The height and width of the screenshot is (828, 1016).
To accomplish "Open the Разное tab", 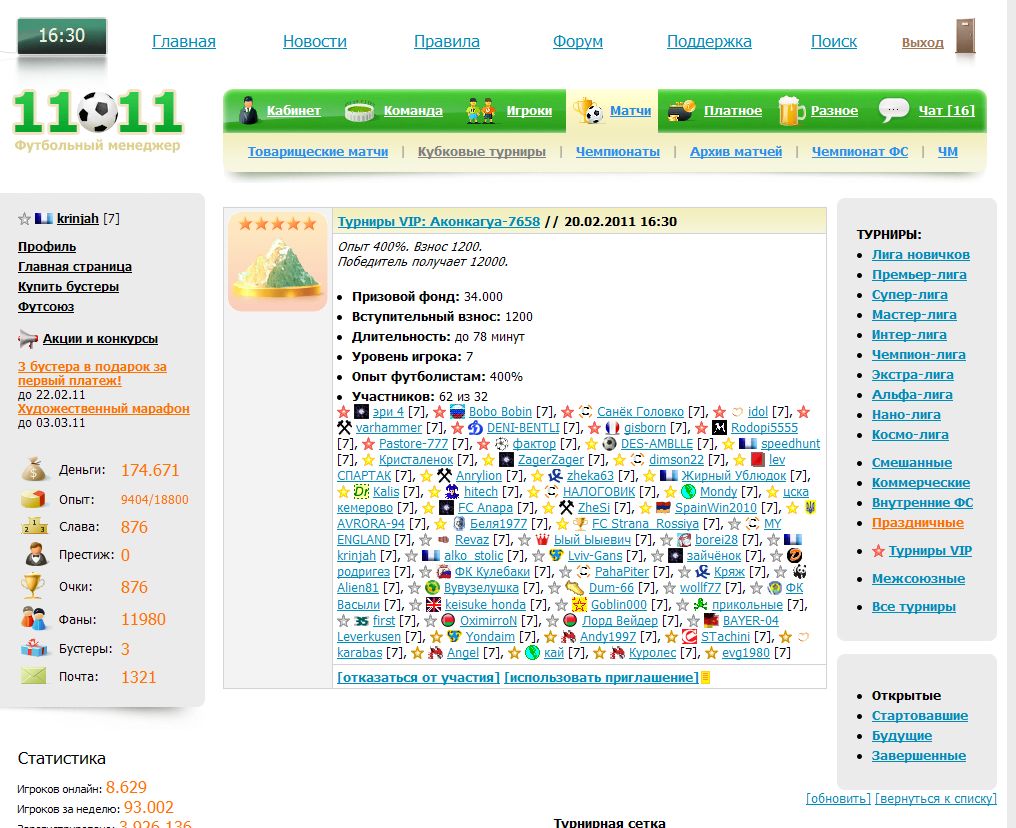I will [x=834, y=111].
